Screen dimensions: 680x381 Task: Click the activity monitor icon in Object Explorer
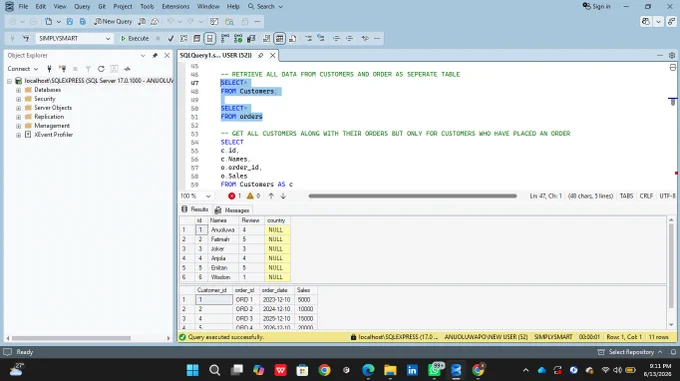pyautogui.click(x=127, y=69)
